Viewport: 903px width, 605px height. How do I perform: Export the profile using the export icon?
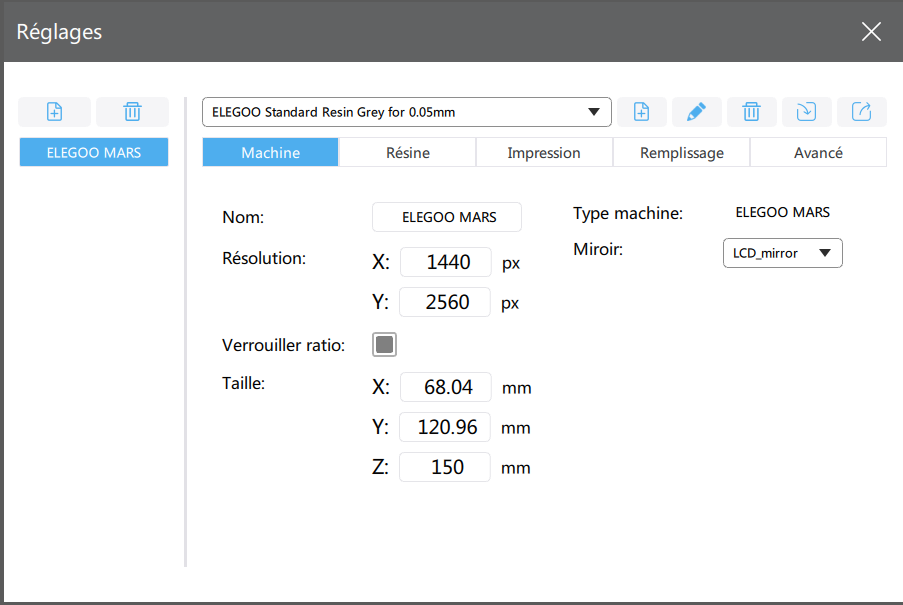(861, 112)
